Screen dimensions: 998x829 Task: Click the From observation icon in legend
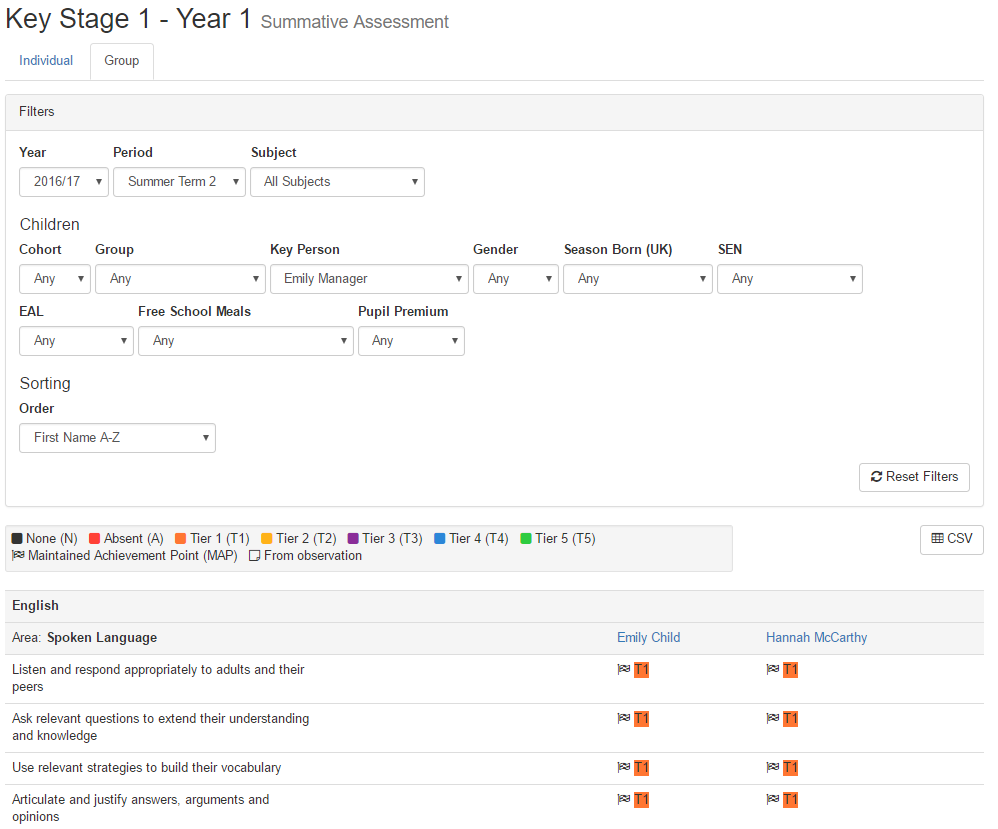[255, 556]
